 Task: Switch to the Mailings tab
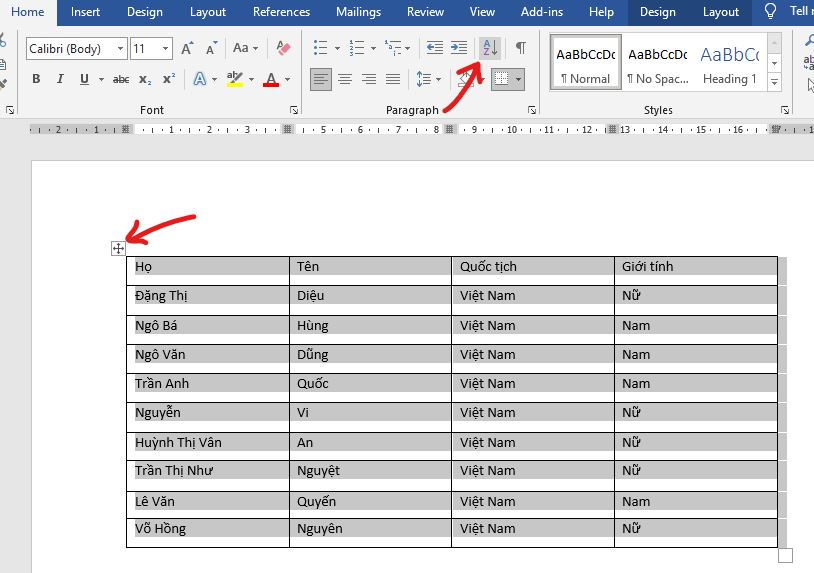click(358, 12)
